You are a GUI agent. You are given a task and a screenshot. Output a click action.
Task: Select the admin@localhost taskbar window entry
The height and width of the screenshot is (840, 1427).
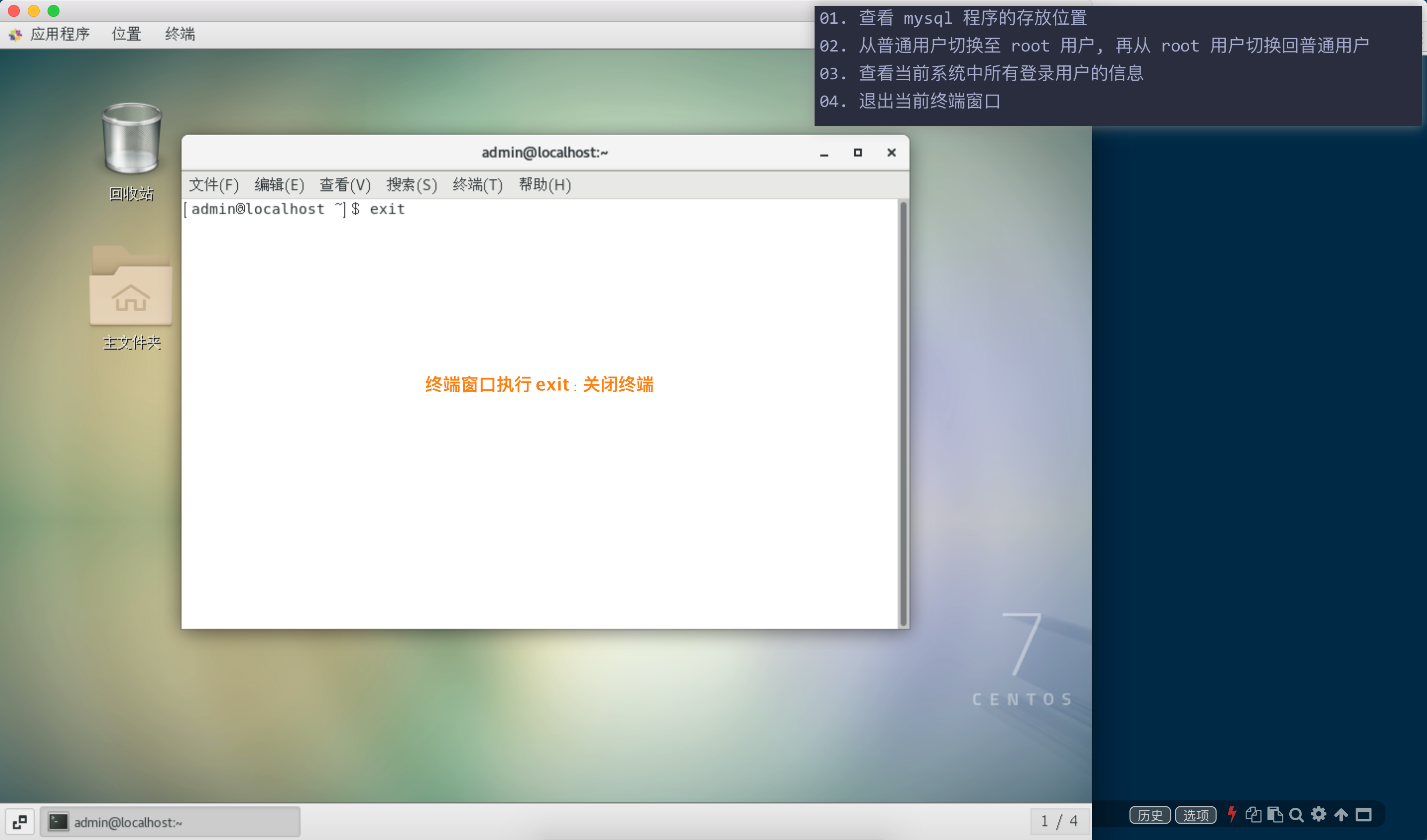click(170, 821)
